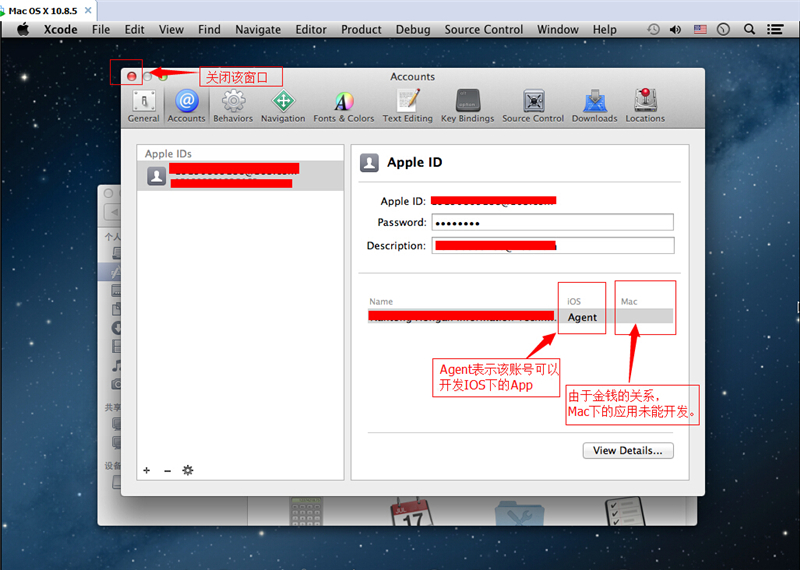Screen dimensions: 800x570
Task: Open the Navigate menu
Action: point(258,30)
